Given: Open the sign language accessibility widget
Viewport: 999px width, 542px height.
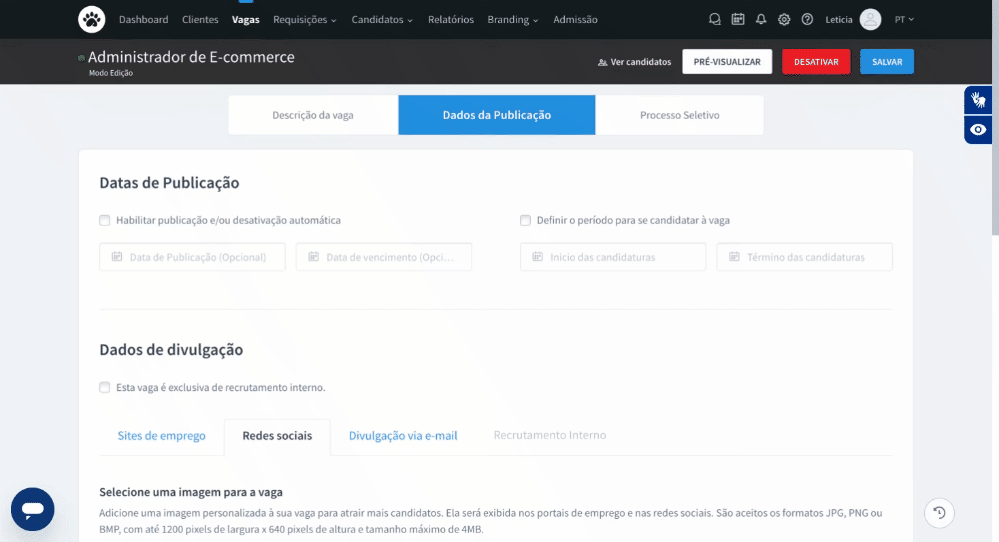Looking at the screenshot, I should click(x=978, y=100).
